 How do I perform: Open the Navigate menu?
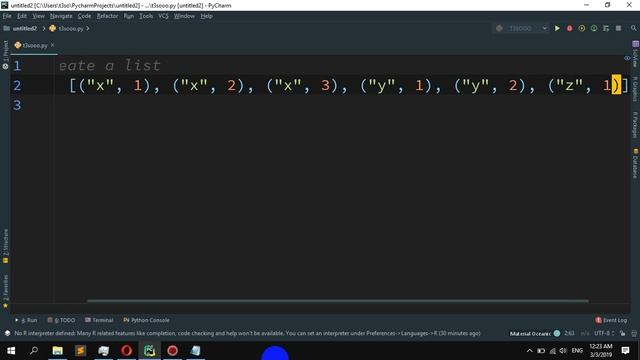(61, 16)
